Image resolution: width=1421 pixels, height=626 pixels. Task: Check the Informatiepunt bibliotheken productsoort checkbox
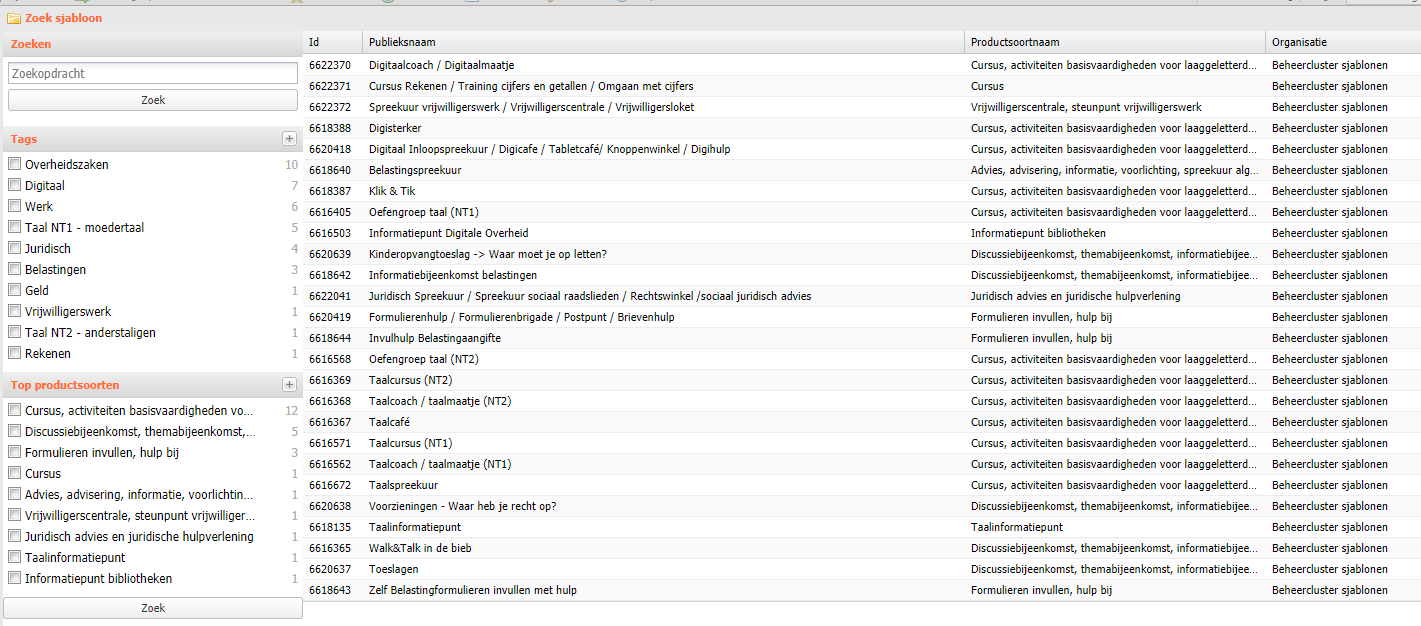(x=14, y=578)
